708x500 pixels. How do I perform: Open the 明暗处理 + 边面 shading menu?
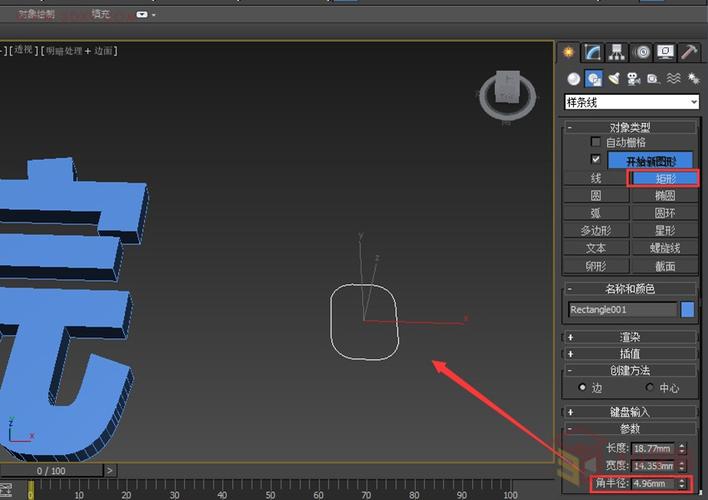[x=79, y=51]
